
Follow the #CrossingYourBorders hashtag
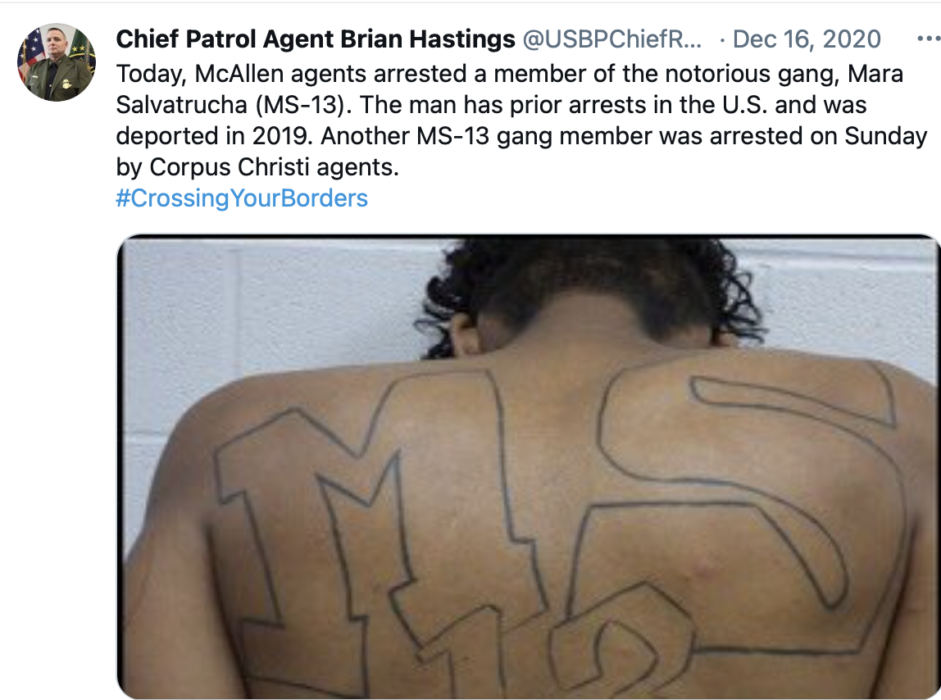[242, 198]
